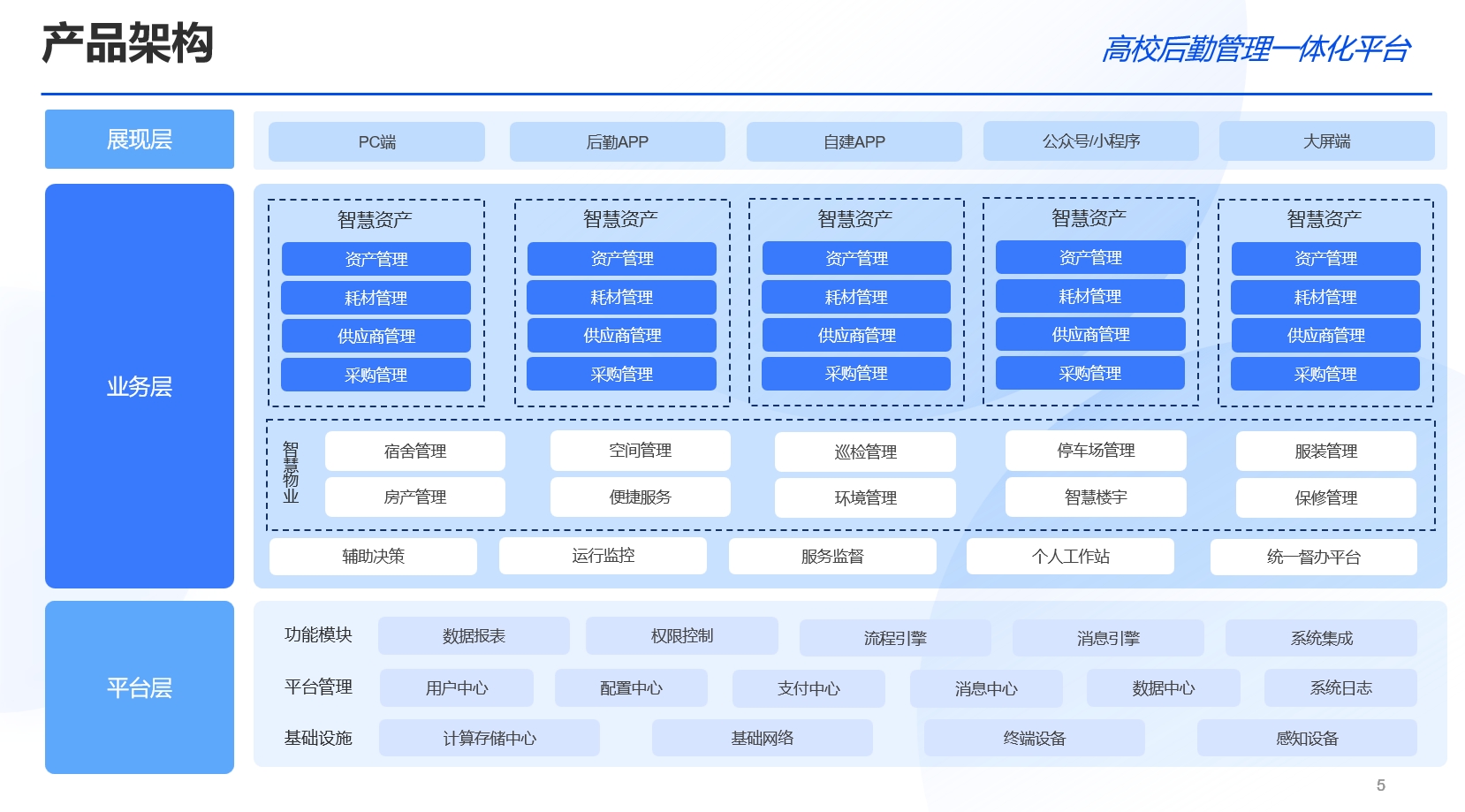The width and height of the screenshot is (1465, 812).
Task: Select the 系统集成 box
Action: pos(1321,638)
